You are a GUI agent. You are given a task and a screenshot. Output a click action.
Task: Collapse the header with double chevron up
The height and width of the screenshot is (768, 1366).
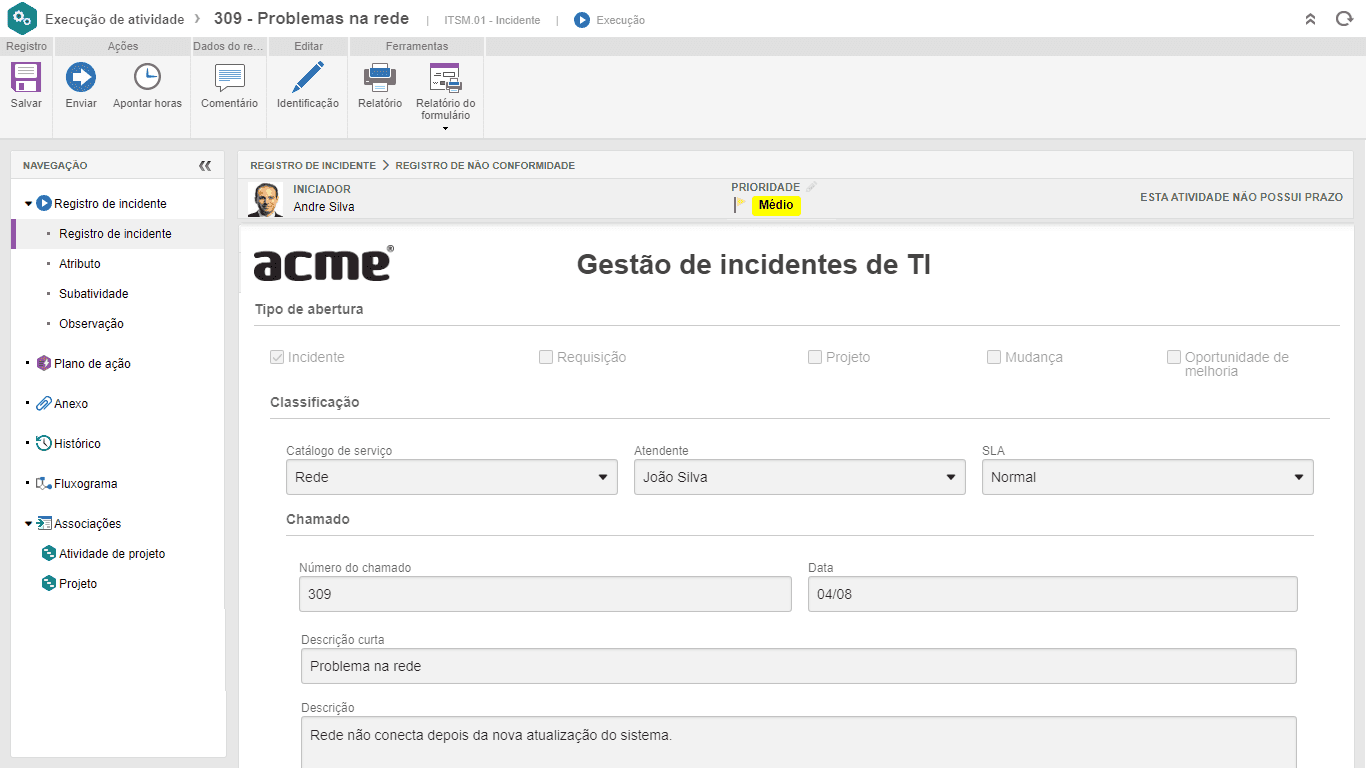coord(1311,19)
